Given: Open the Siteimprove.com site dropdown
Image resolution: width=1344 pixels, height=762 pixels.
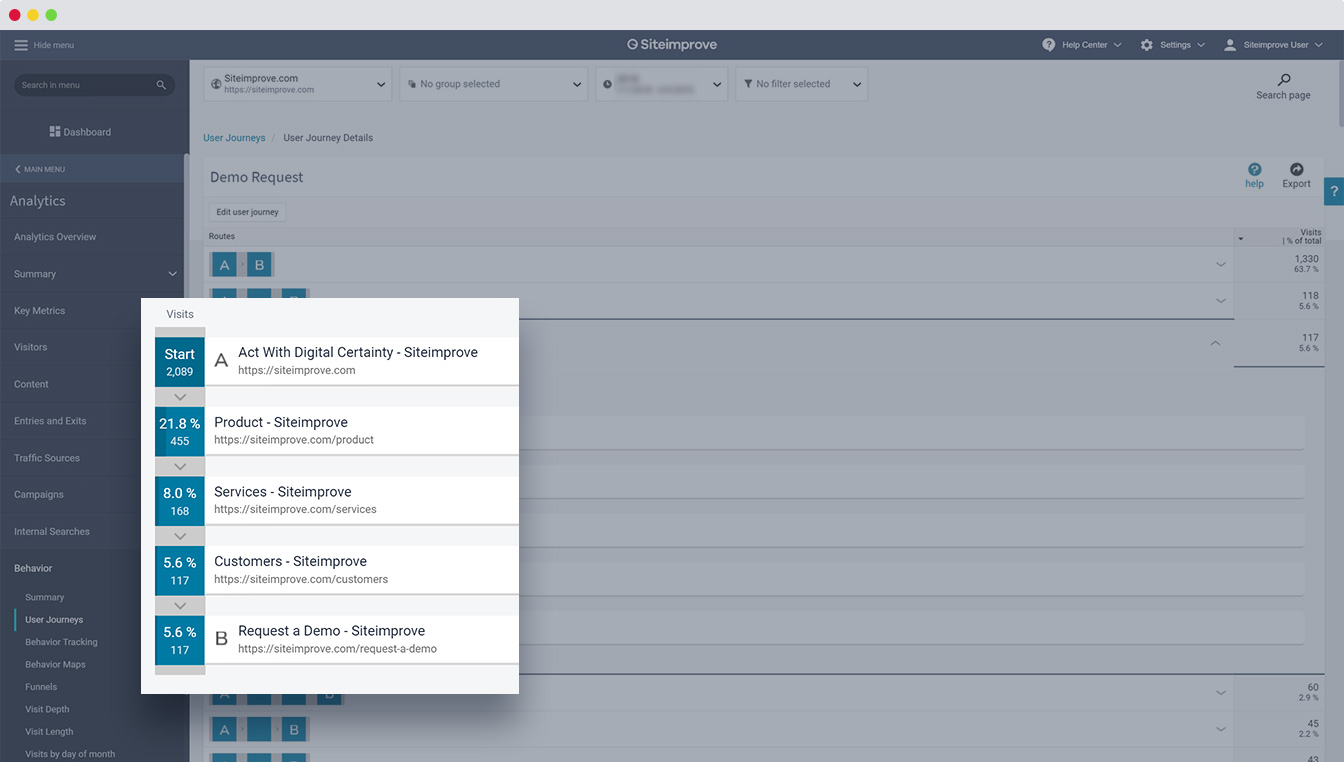Looking at the screenshot, I should coord(298,84).
